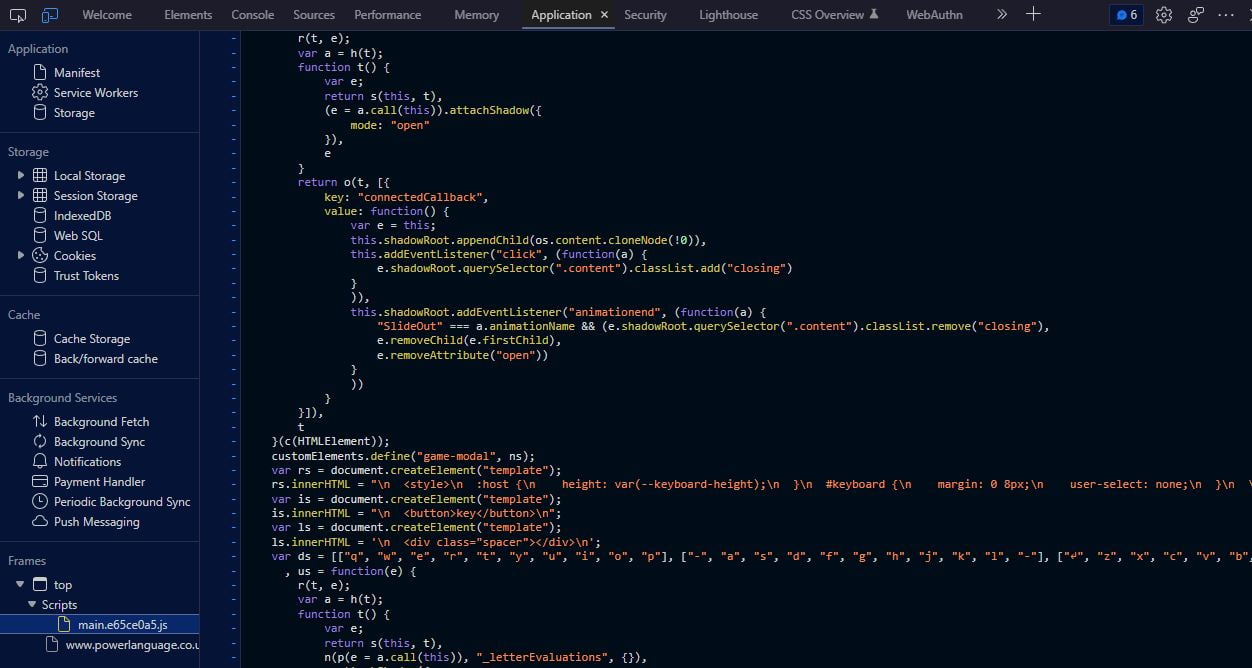The image size is (1252, 668).
Task: Close the Application tab
Action: 604,15
